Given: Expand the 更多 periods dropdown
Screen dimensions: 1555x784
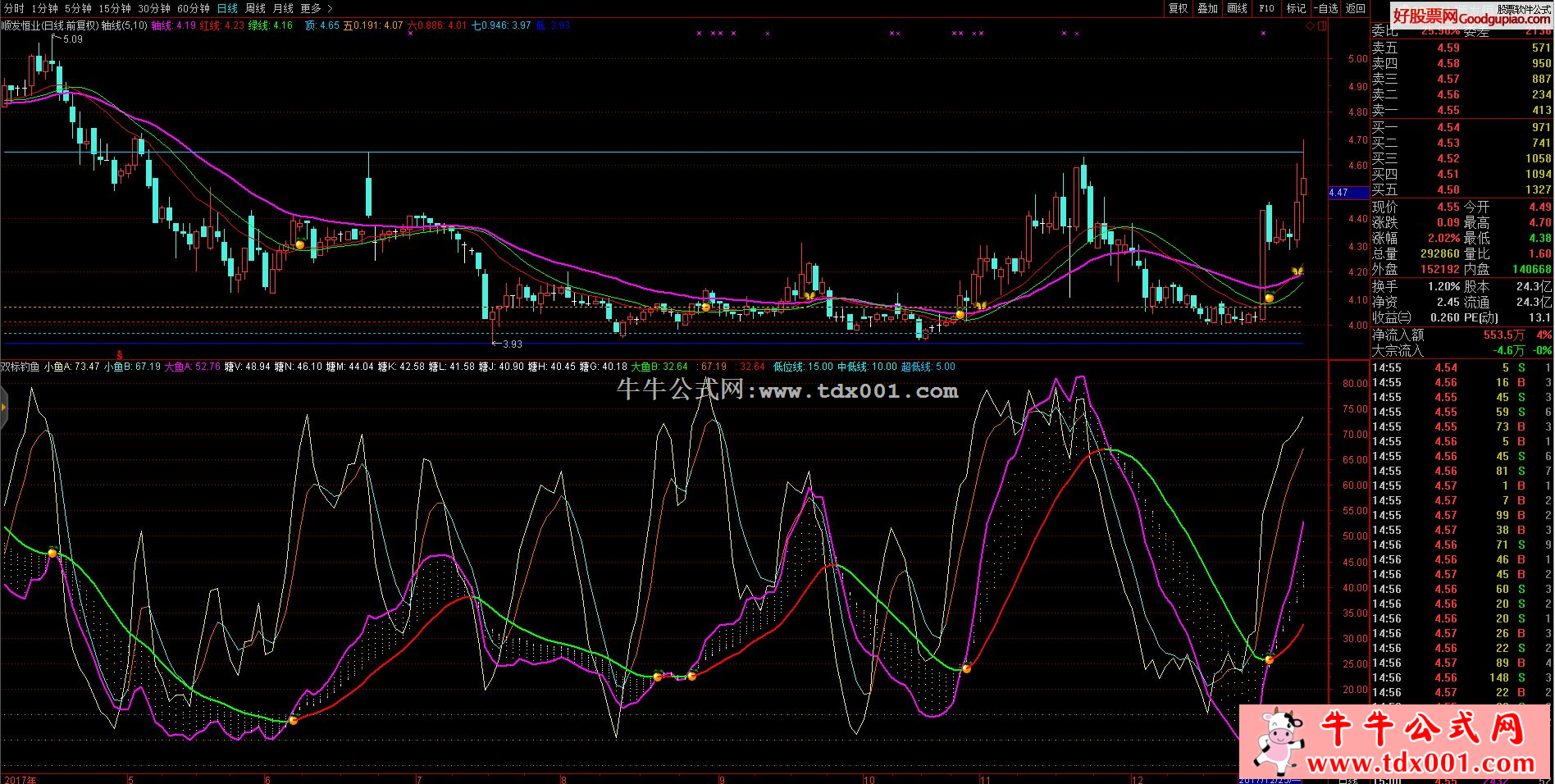Looking at the screenshot, I should (316, 8).
